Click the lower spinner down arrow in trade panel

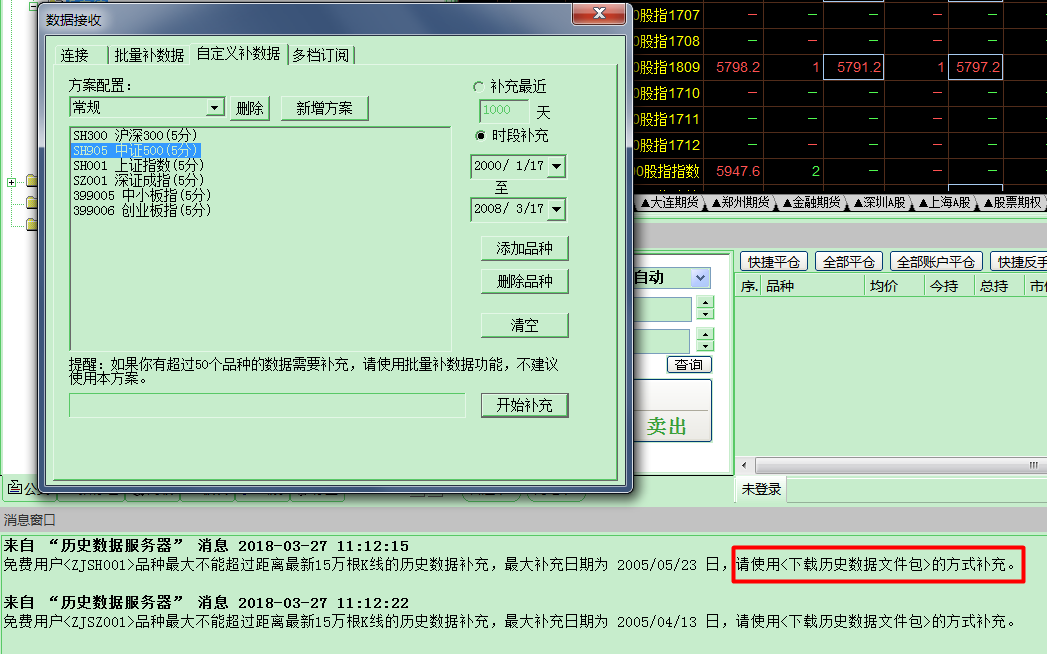[x=705, y=345]
